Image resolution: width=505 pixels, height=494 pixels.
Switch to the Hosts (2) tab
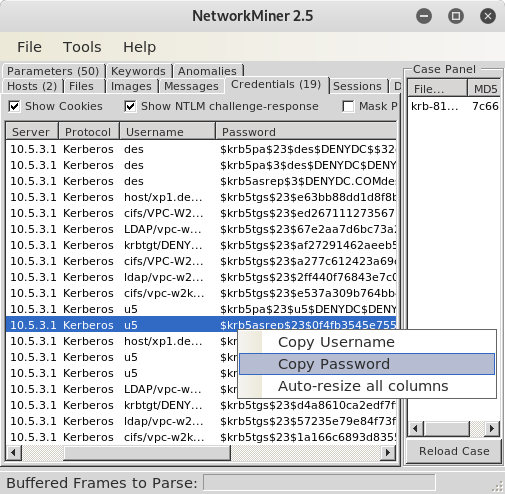tap(32, 86)
